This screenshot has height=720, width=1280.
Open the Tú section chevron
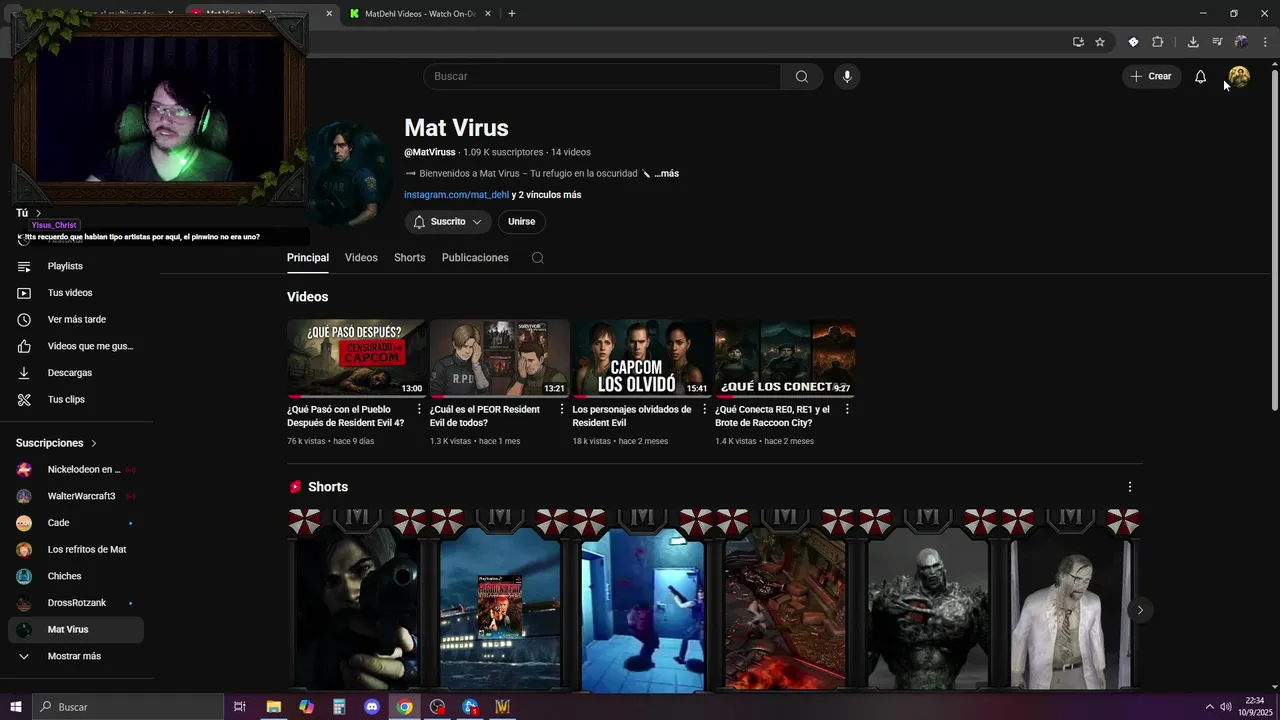pos(38,213)
